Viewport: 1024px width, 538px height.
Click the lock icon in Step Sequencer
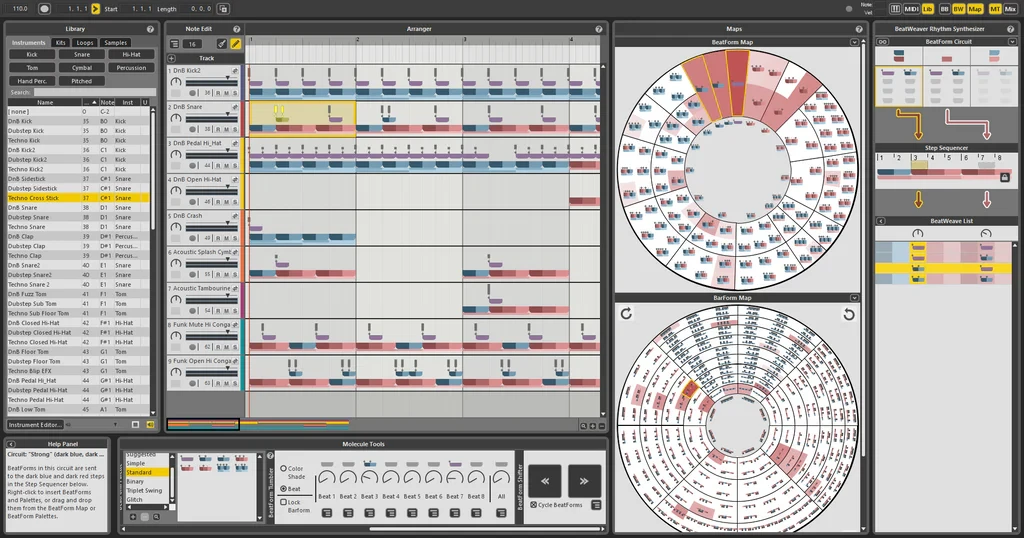click(1003, 177)
